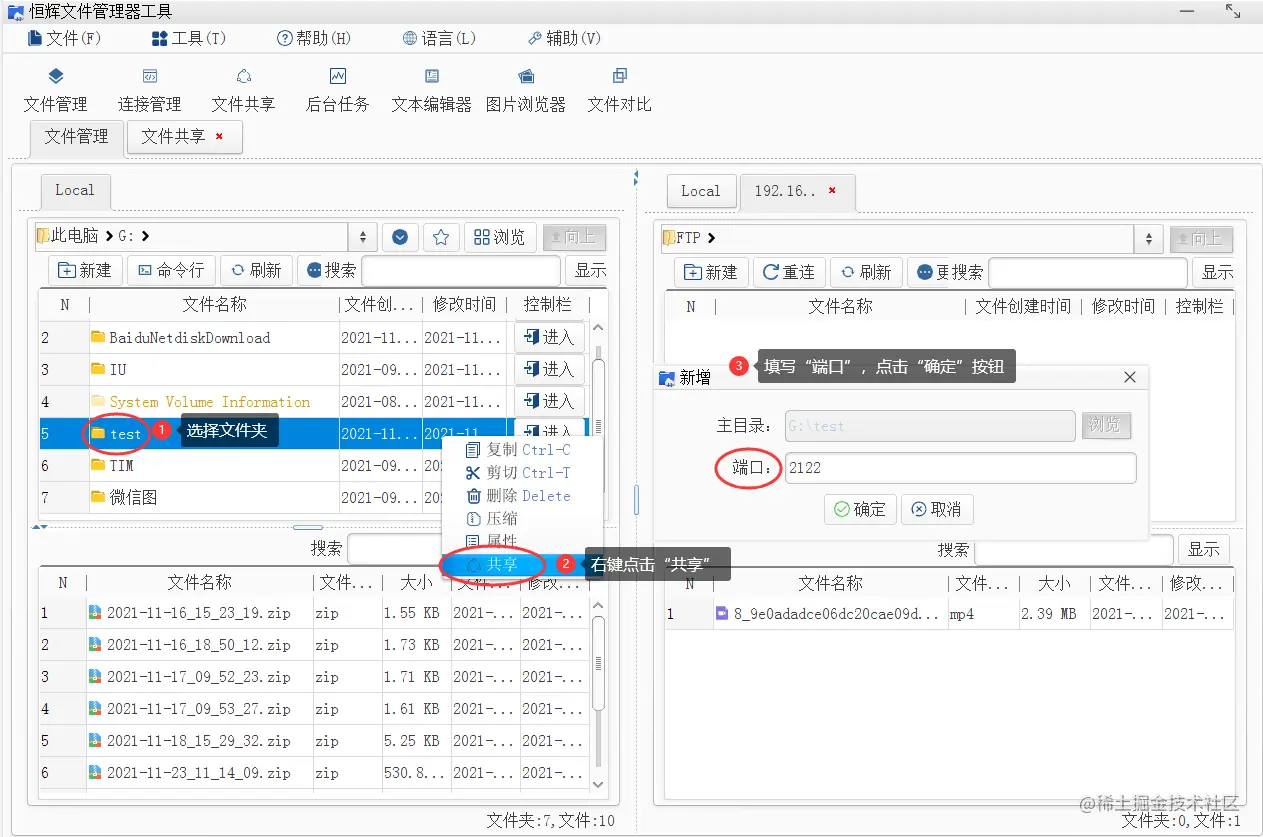Close the 192.16.. connection tab
This screenshot has height=837, width=1263.
[x=832, y=191]
